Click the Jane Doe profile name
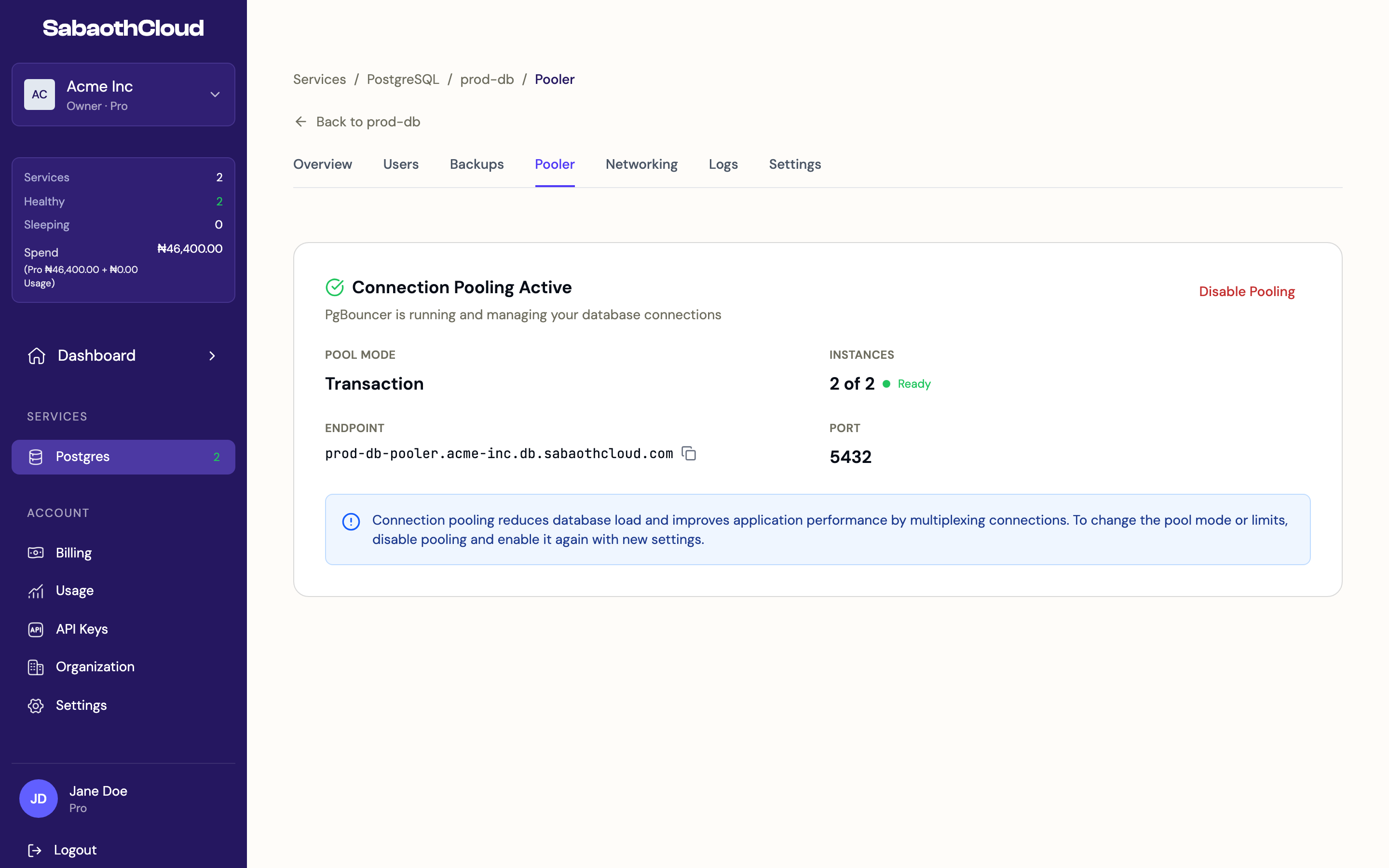1389x868 pixels. (98, 791)
